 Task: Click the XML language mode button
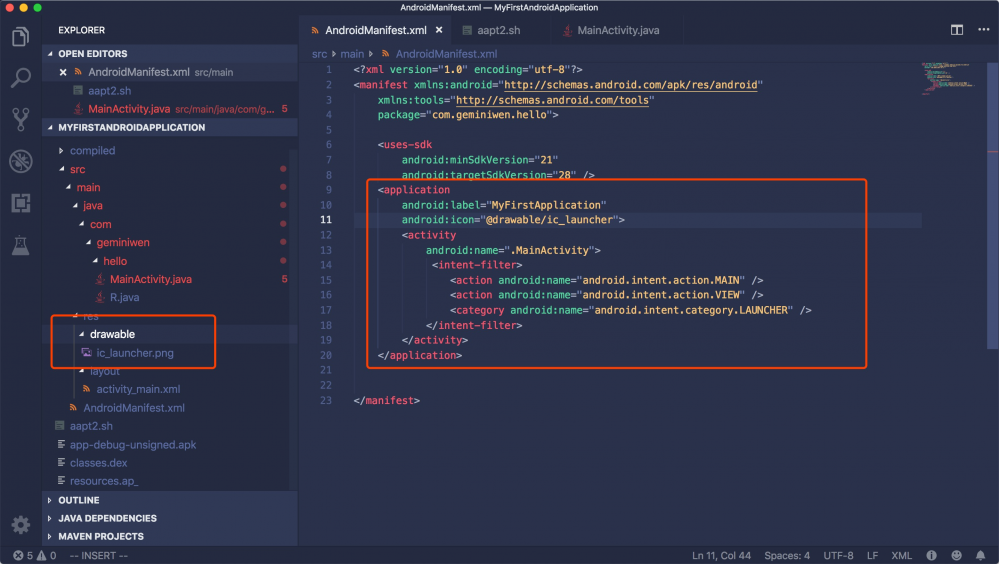pyautogui.click(x=901, y=555)
